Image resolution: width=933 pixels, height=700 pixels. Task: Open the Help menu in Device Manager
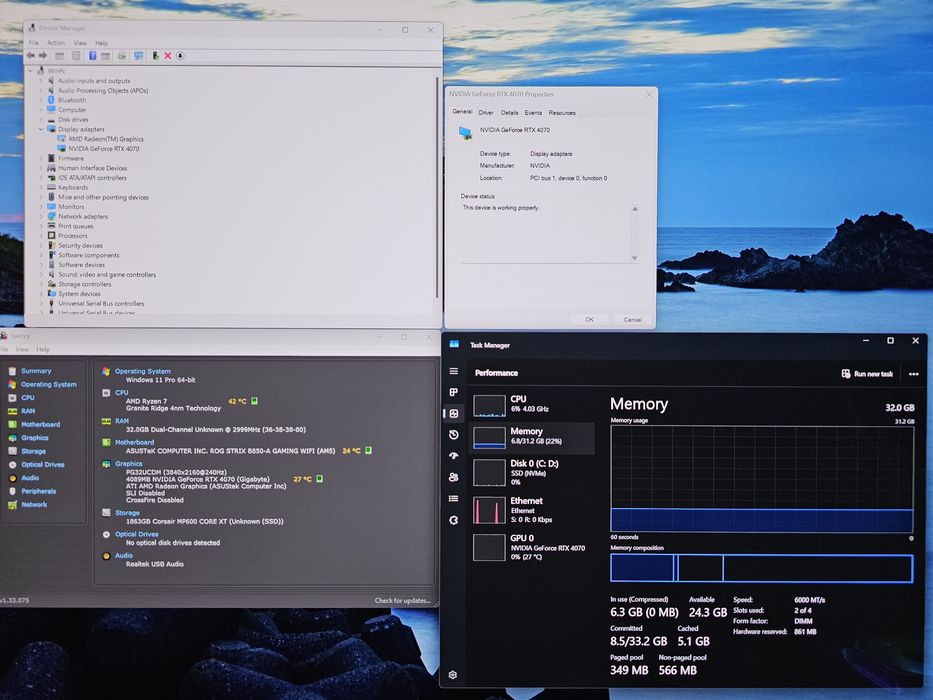click(102, 43)
